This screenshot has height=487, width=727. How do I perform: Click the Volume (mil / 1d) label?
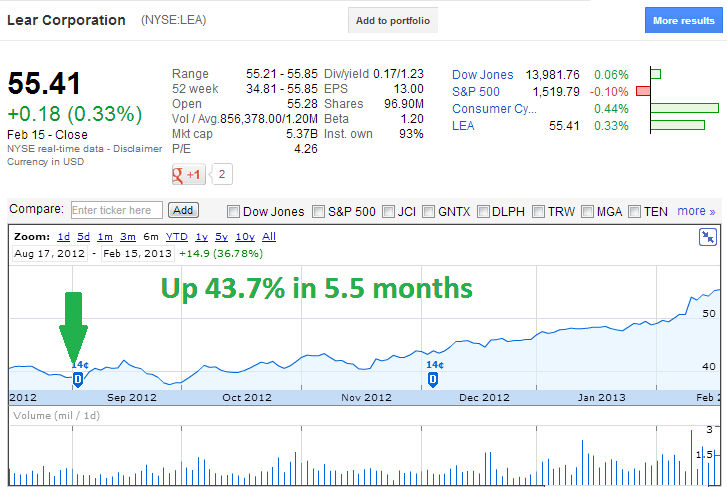pos(57,416)
